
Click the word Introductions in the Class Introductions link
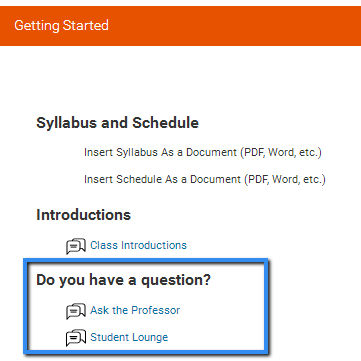(154, 245)
